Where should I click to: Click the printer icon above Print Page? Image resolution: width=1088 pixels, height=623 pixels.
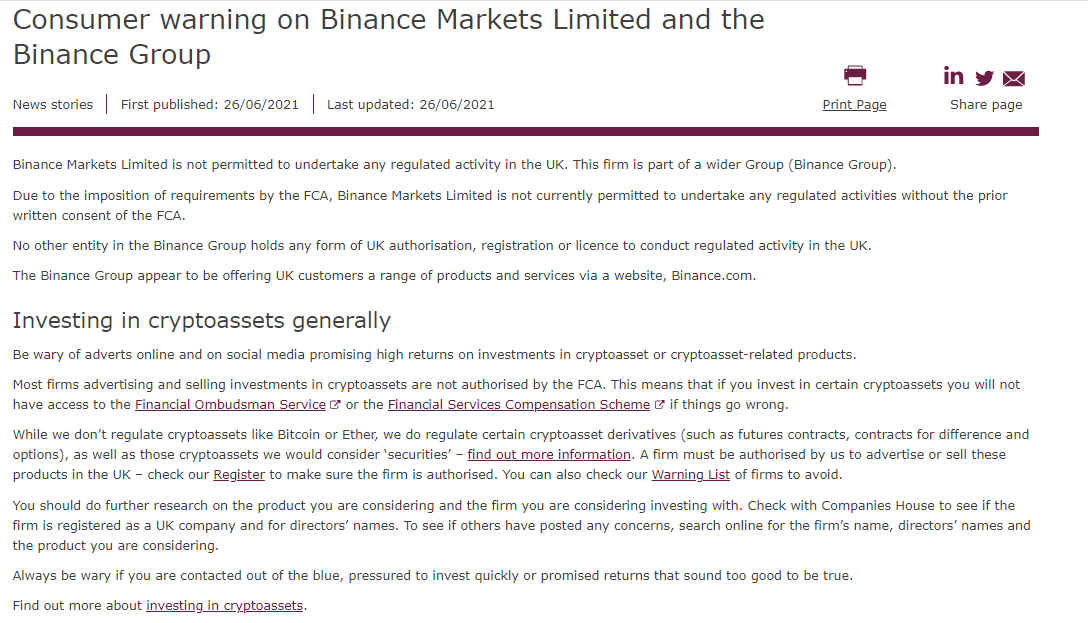point(854,75)
